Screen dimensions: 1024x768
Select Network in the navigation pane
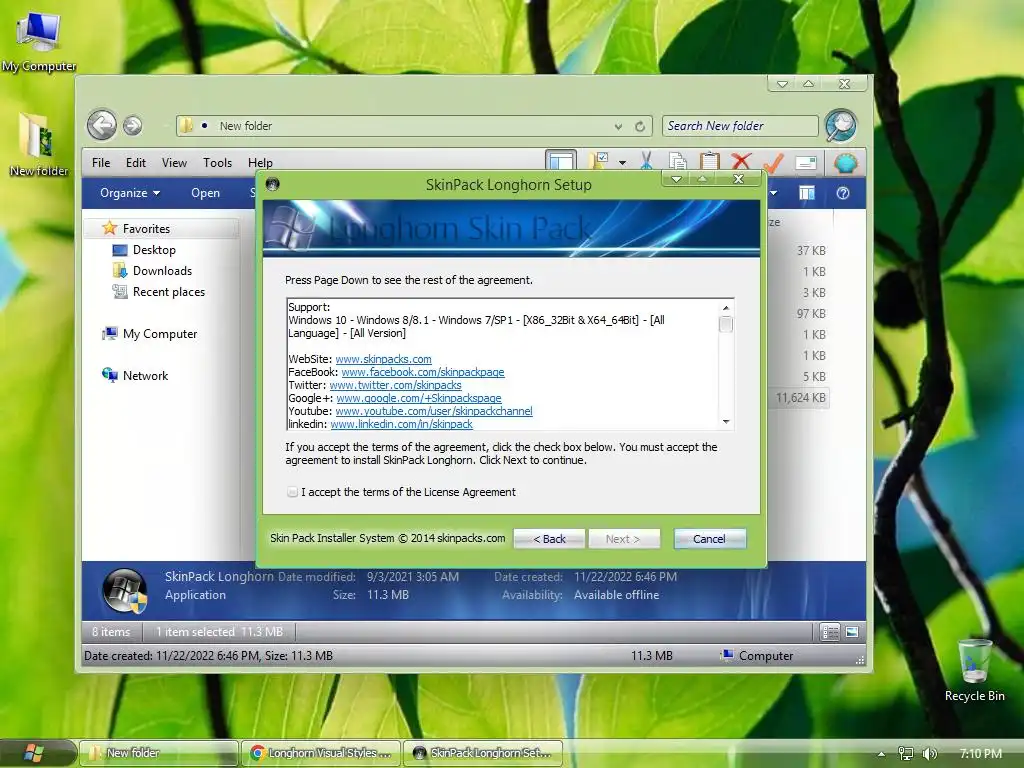point(135,376)
